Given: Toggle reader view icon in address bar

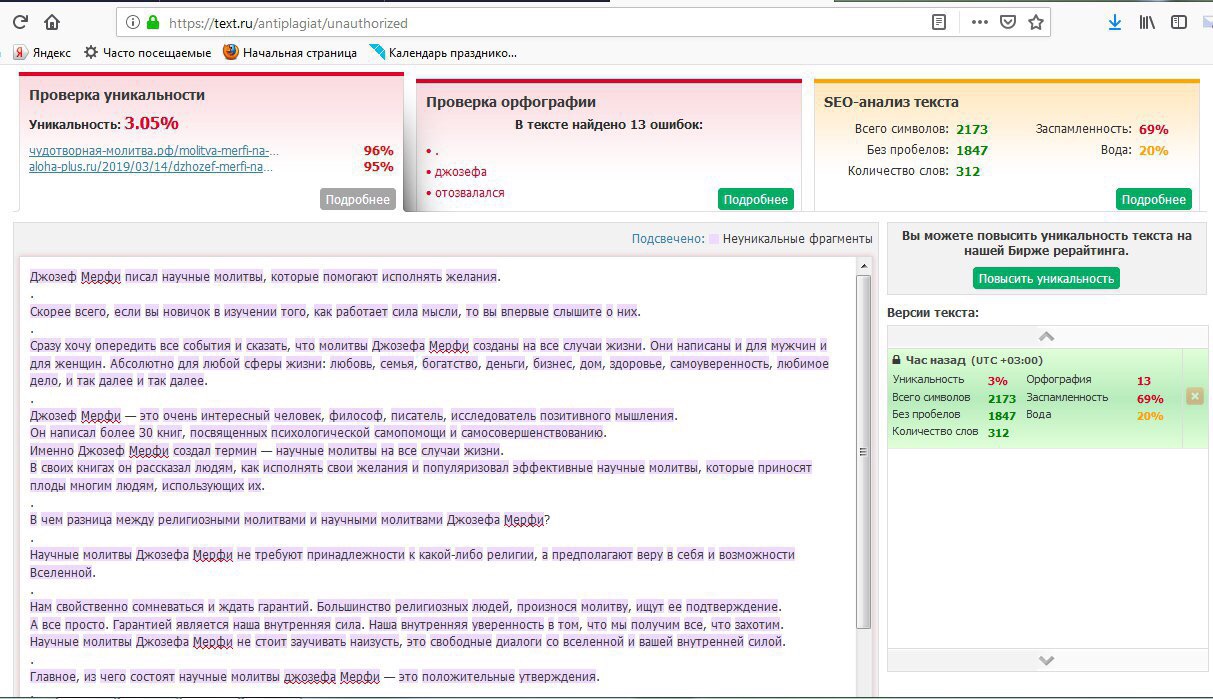Looking at the screenshot, I should click(x=938, y=22).
